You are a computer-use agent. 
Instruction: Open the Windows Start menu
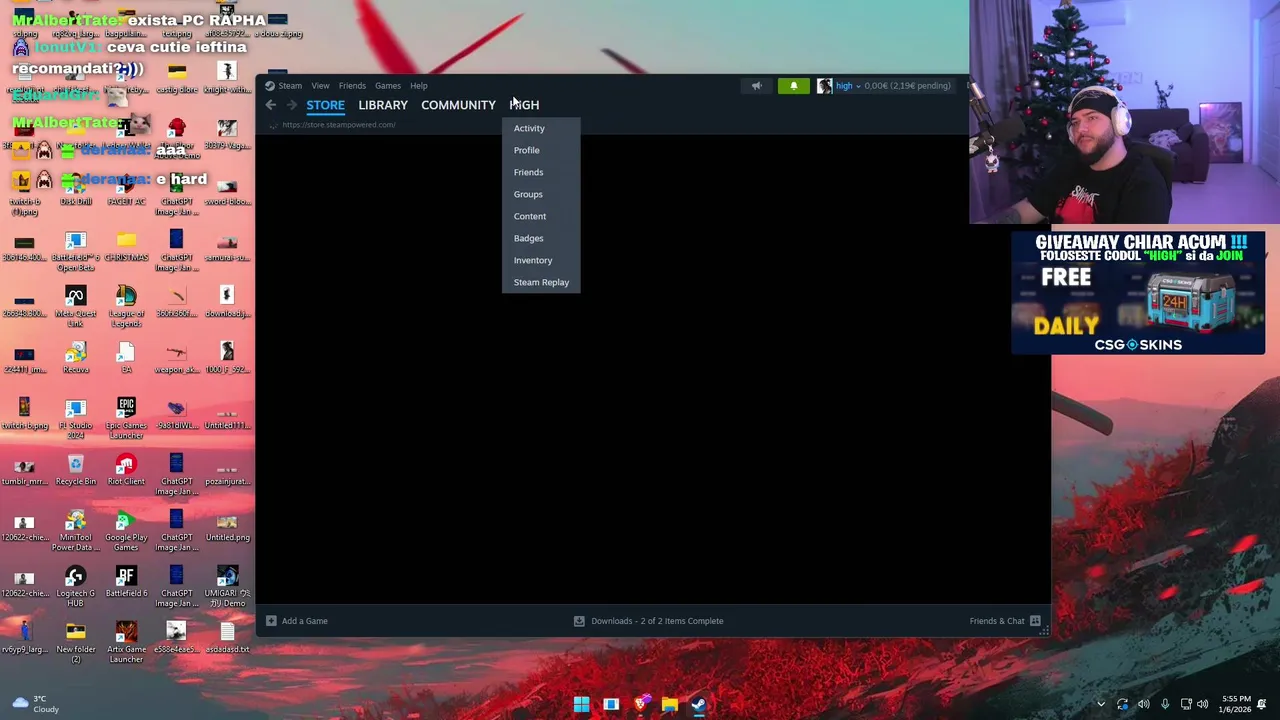pos(581,704)
